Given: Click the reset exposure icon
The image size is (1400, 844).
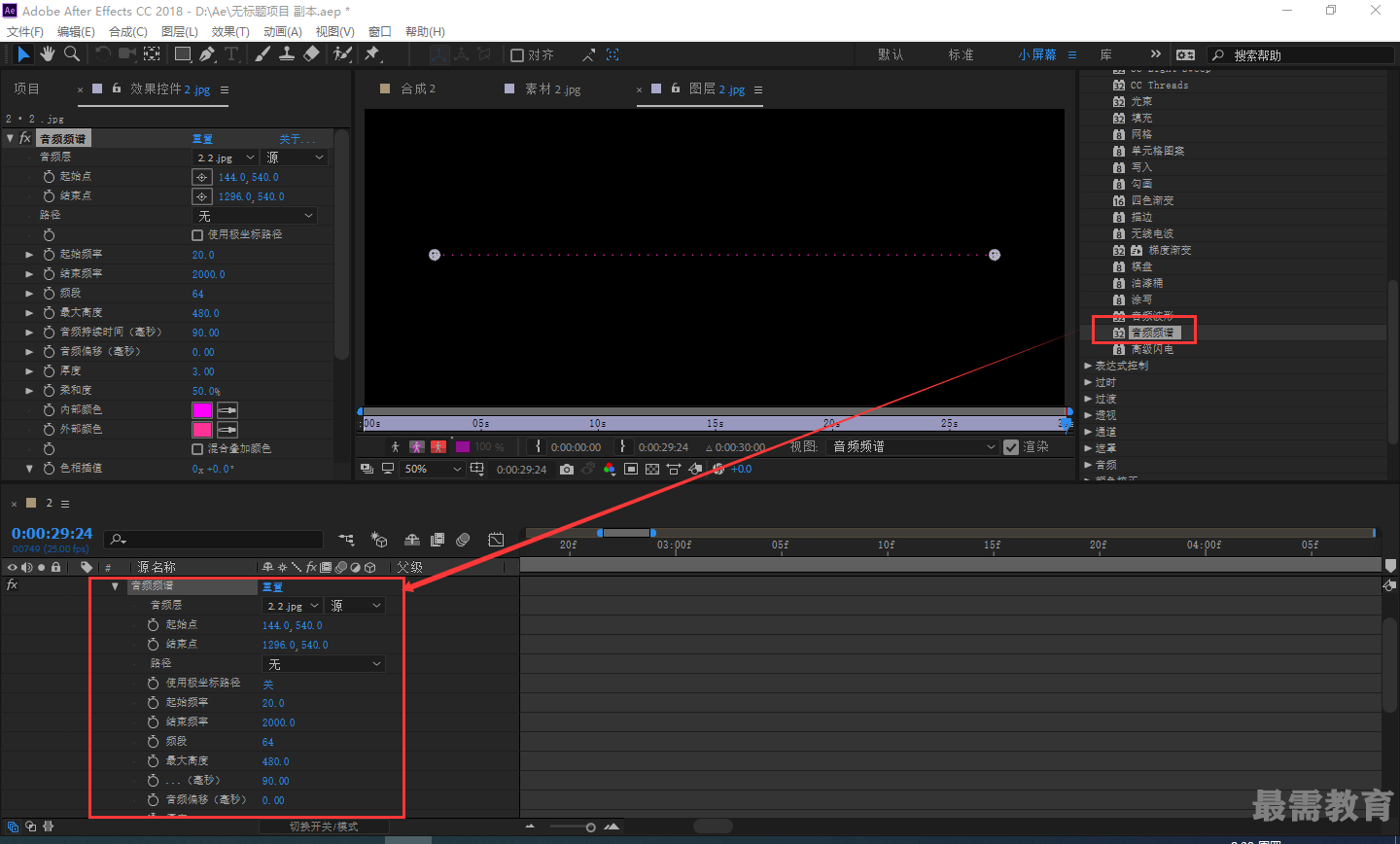Looking at the screenshot, I should pos(718,469).
